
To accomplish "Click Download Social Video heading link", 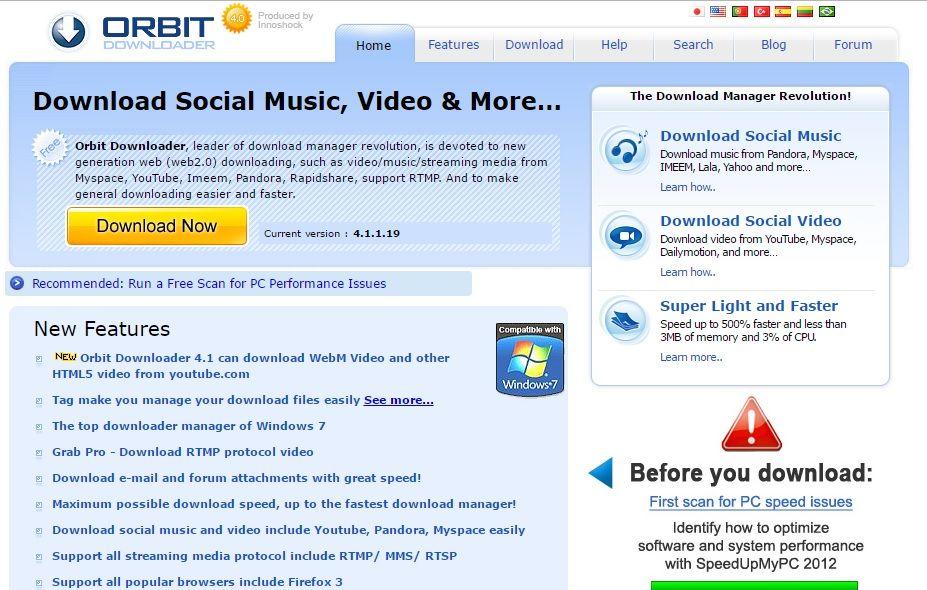I will 750,221.
